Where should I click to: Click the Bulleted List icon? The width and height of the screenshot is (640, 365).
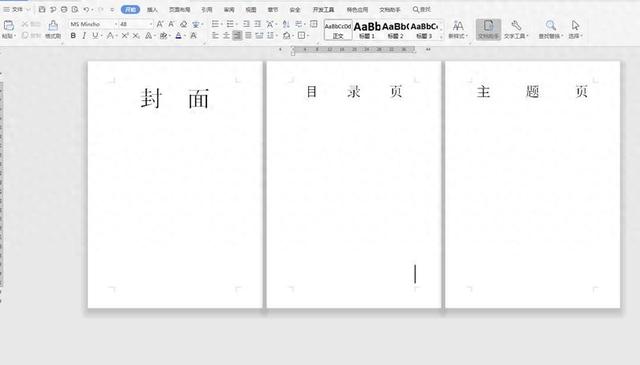(215, 24)
